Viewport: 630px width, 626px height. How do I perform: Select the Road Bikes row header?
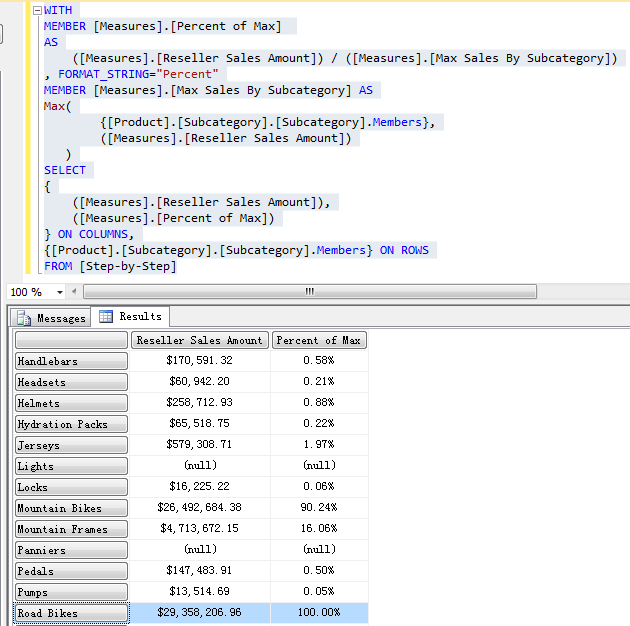[72, 613]
